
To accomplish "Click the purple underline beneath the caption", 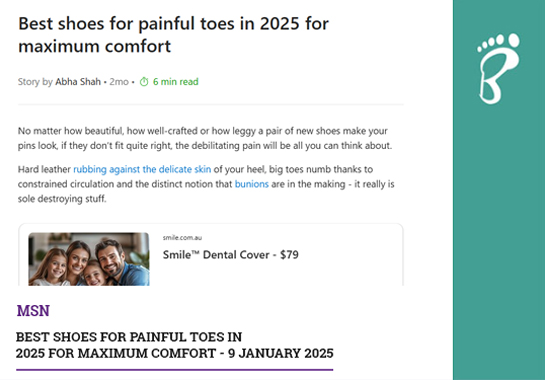I will tap(174, 370).
